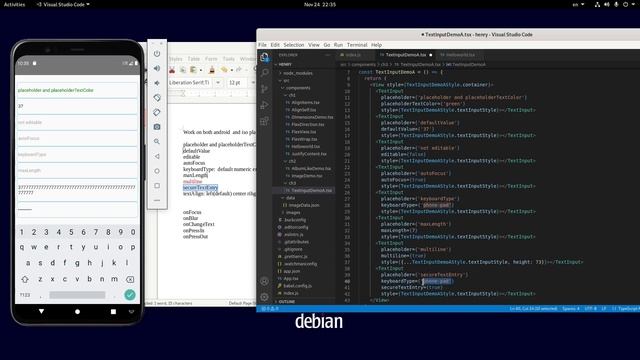Image resolution: width=640 pixels, height=360 pixels.
Task: Open paste options dropdown arrow in Writer
Action: click(200, 70)
